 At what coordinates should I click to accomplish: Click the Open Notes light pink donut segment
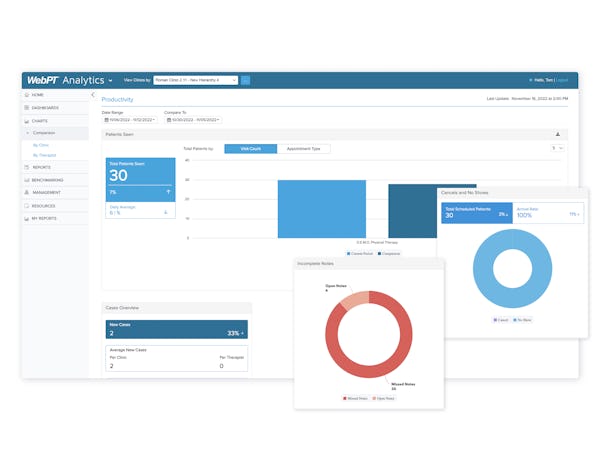(x=355, y=301)
